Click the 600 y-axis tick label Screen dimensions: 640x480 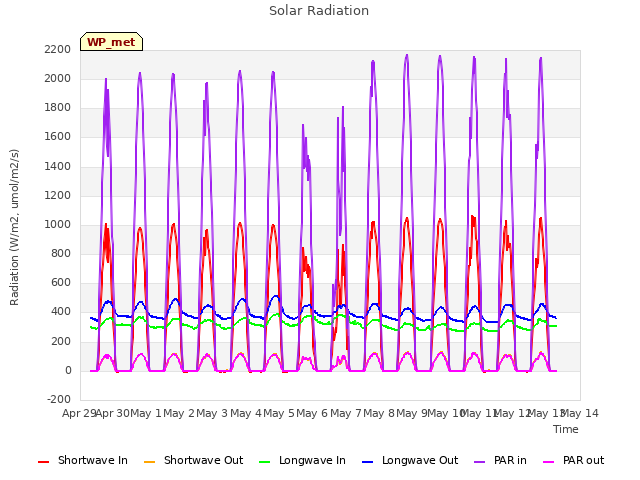point(61,282)
